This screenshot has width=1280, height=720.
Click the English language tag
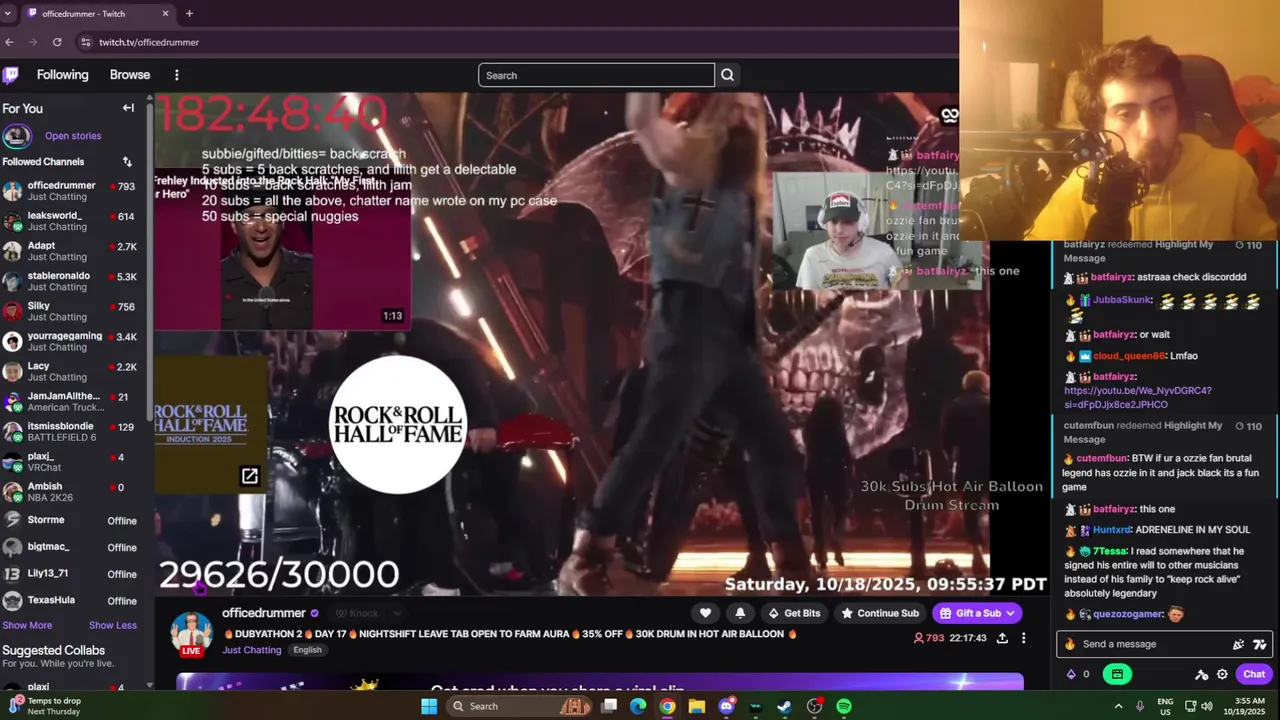point(307,650)
